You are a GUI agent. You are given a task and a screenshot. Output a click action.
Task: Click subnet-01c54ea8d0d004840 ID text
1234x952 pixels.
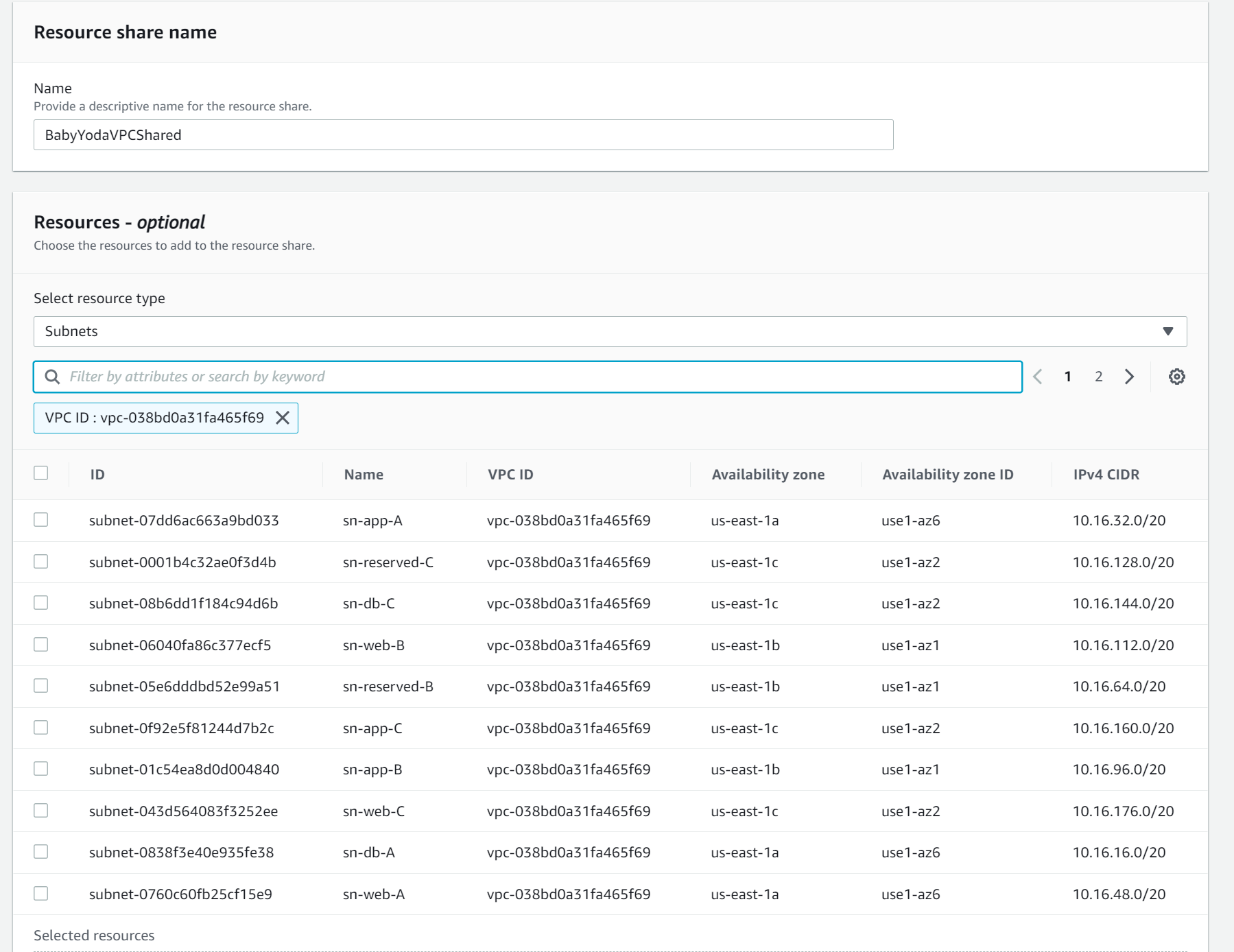[x=184, y=770]
